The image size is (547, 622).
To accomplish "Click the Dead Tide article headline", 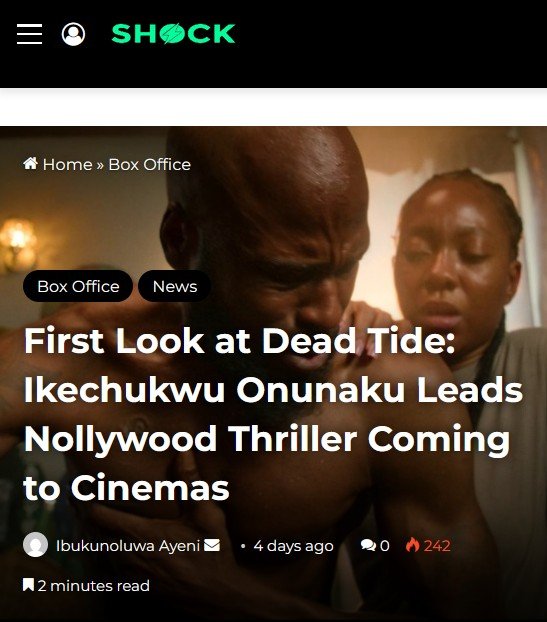I will 273,414.
